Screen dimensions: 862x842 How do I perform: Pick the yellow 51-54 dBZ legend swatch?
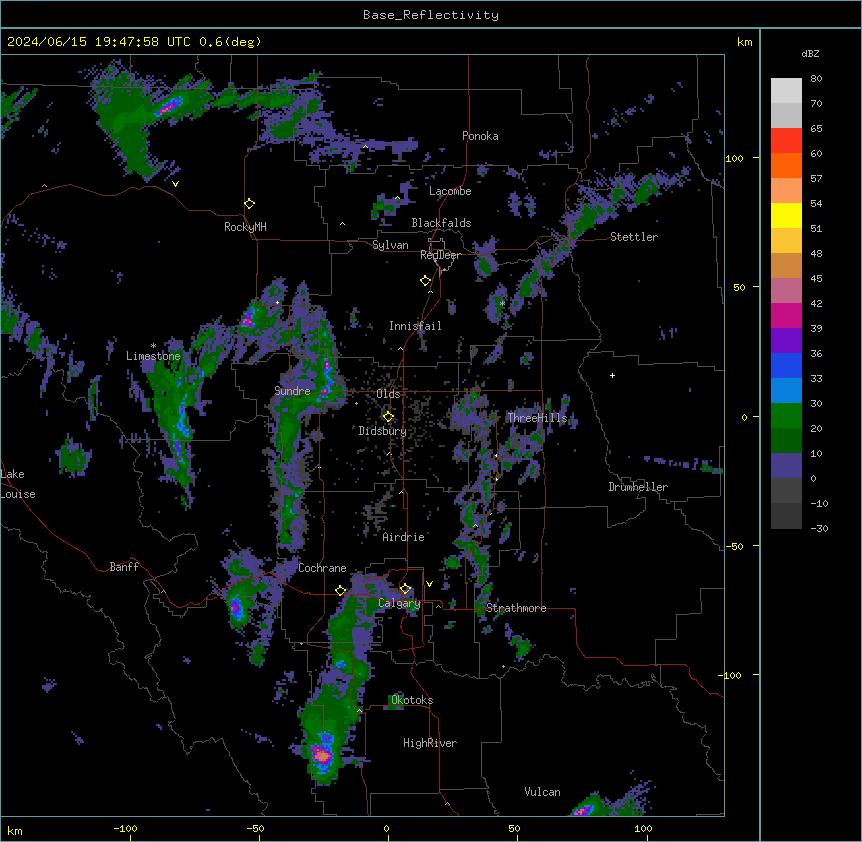[x=786, y=216]
